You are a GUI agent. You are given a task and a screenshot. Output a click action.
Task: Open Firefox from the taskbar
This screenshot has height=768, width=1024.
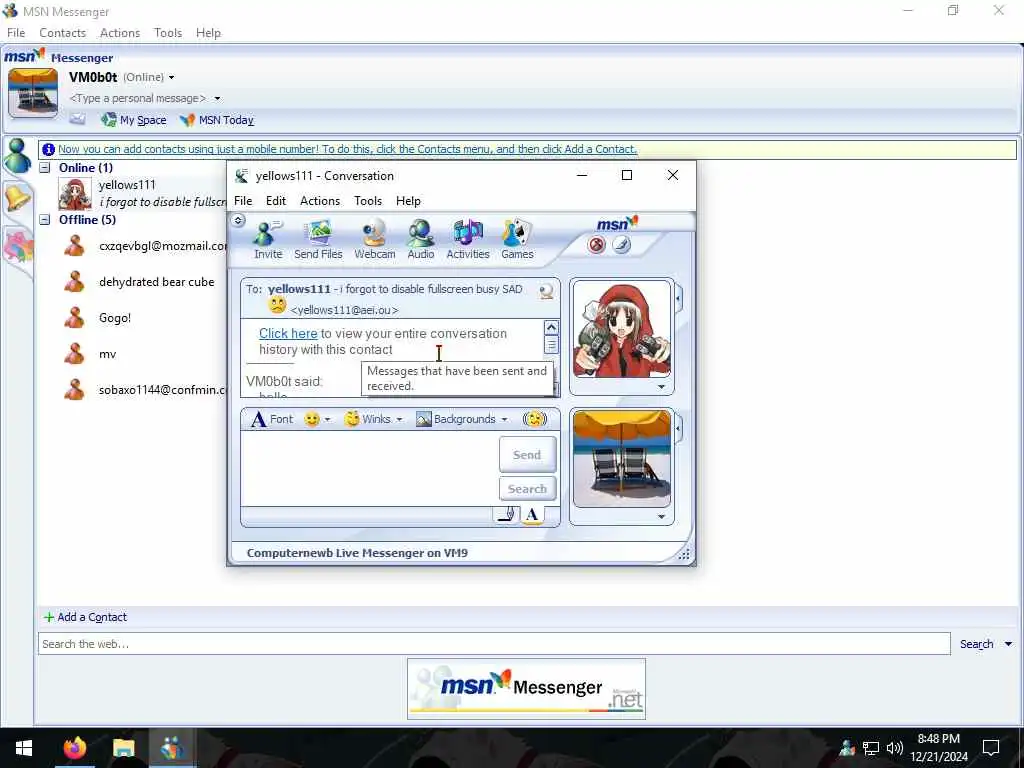pyautogui.click(x=74, y=748)
